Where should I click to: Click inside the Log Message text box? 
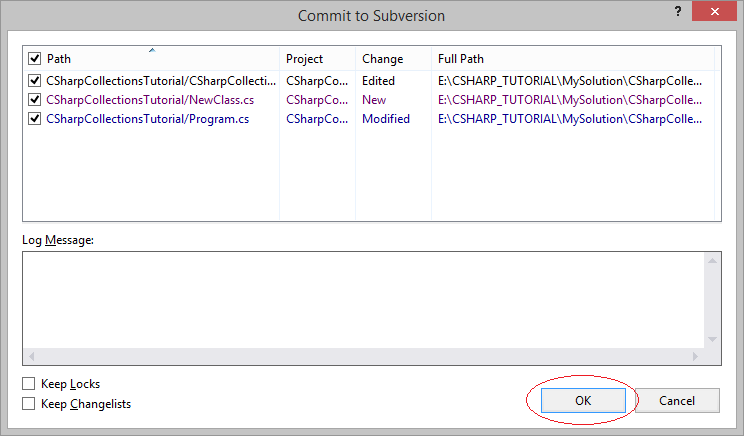(x=363, y=300)
